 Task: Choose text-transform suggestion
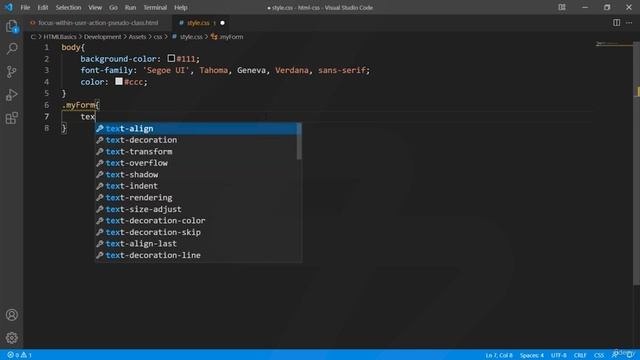(196, 151)
